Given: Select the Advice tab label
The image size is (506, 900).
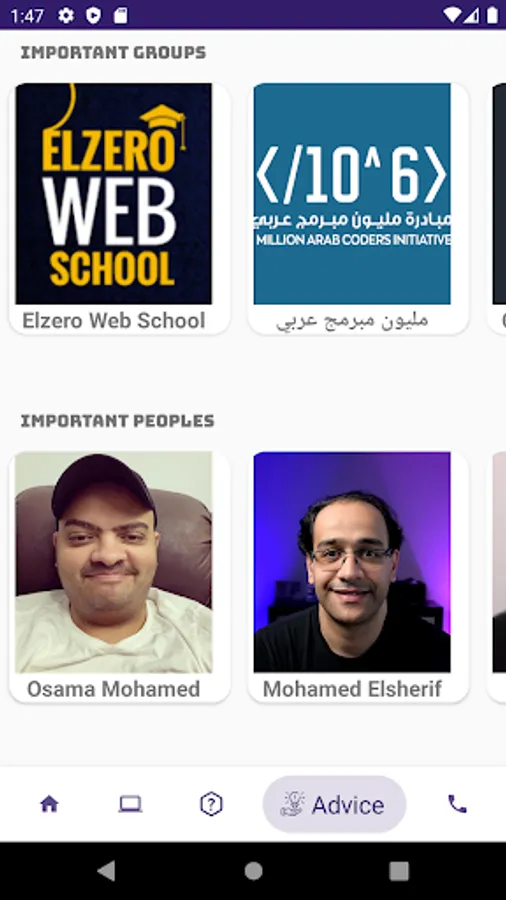Looking at the screenshot, I should click(348, 805).
